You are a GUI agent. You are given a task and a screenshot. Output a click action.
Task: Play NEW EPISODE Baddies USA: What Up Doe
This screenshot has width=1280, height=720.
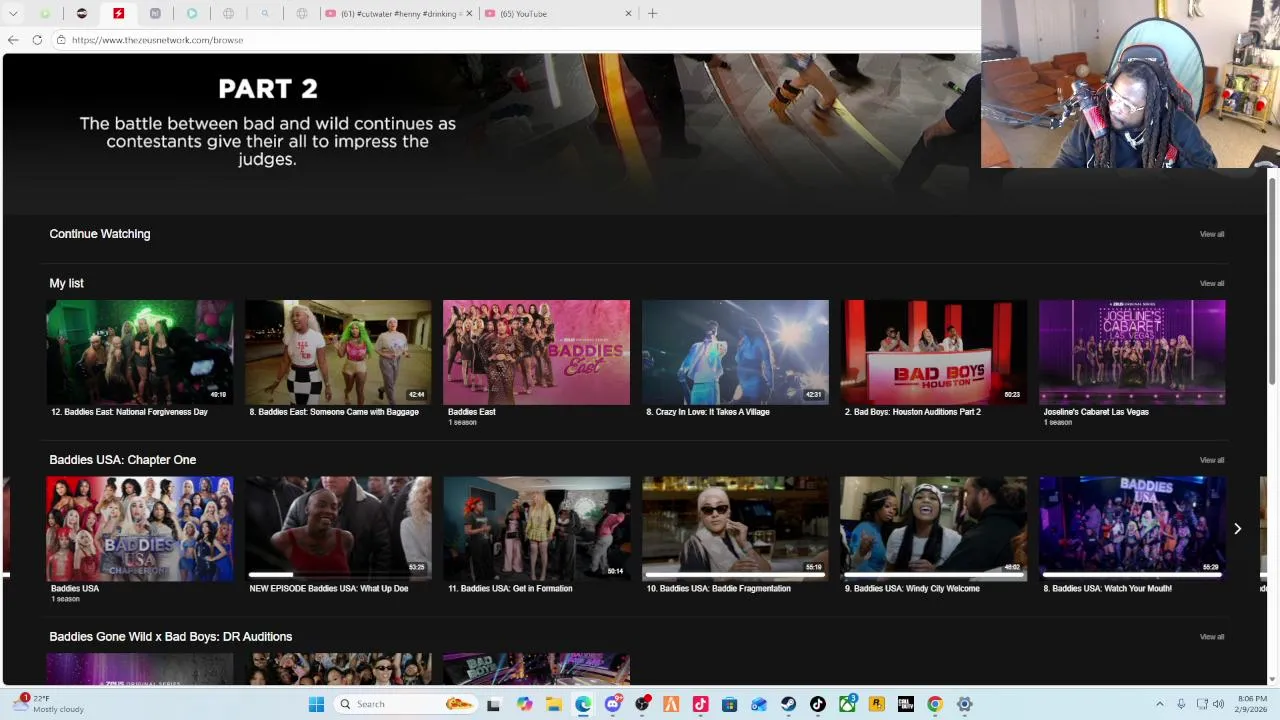click(338, 529)
